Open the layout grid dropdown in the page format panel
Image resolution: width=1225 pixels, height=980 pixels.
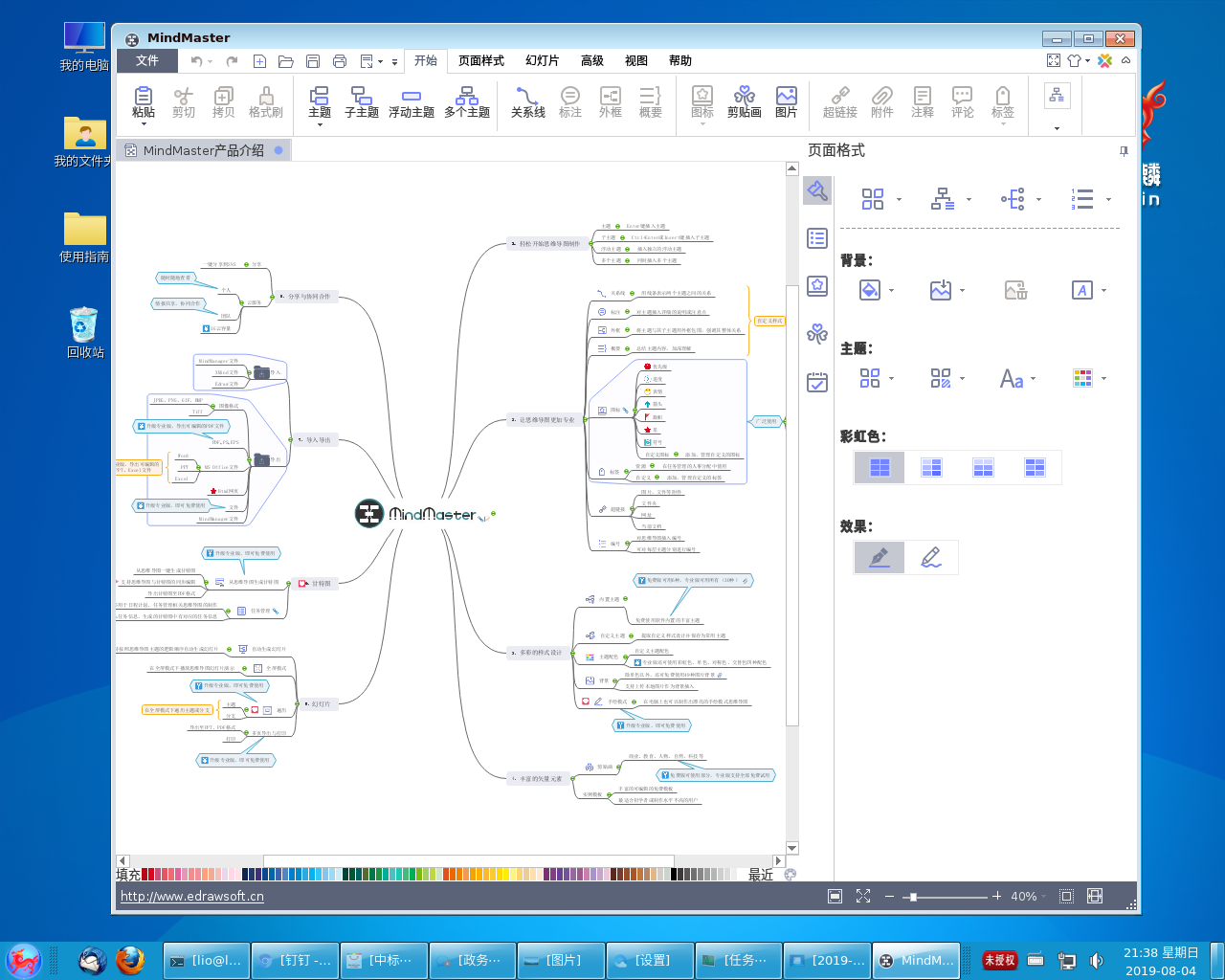pyautogui.click(x=880, y=199)
